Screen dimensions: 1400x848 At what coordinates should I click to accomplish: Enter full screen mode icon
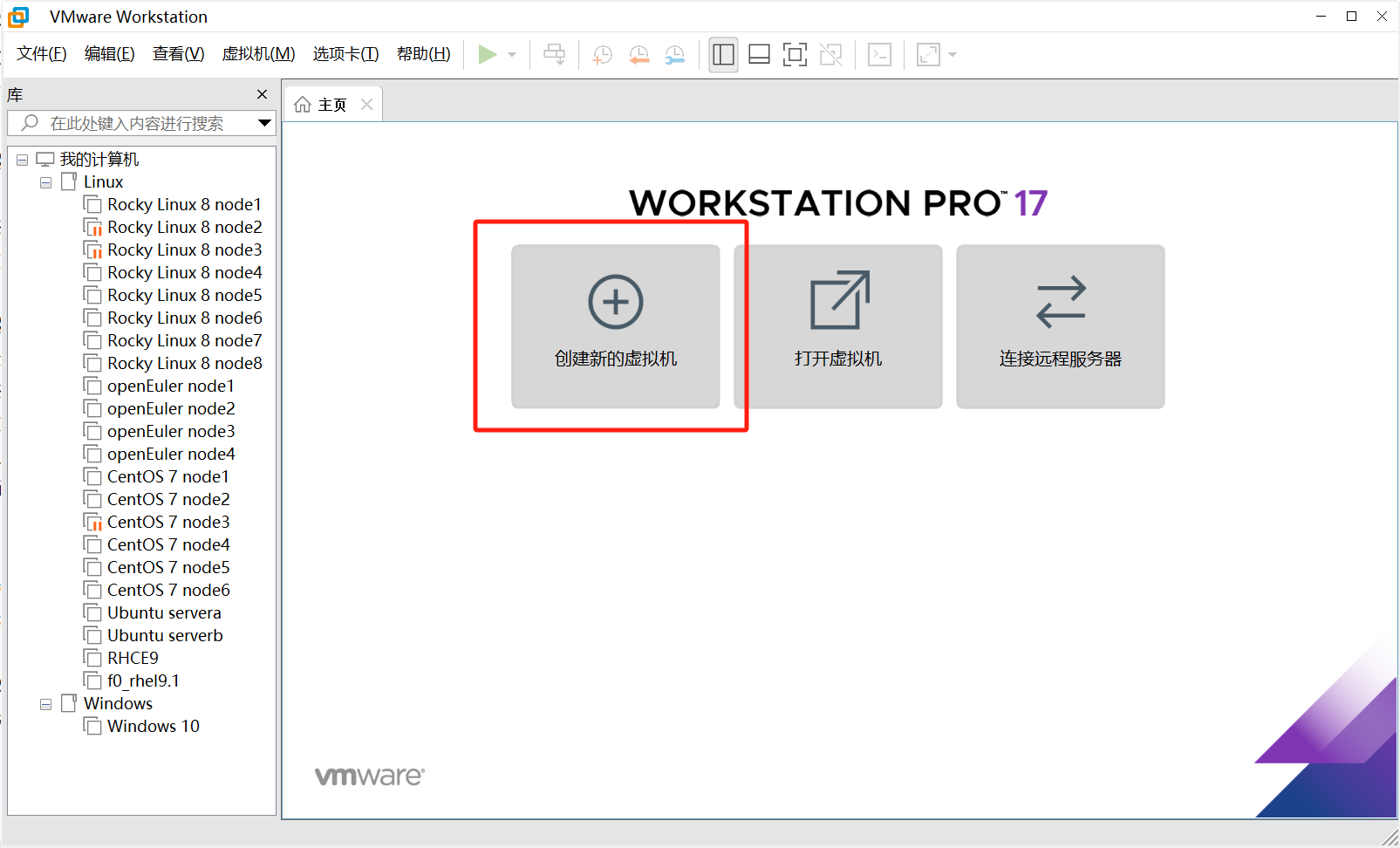795,55
